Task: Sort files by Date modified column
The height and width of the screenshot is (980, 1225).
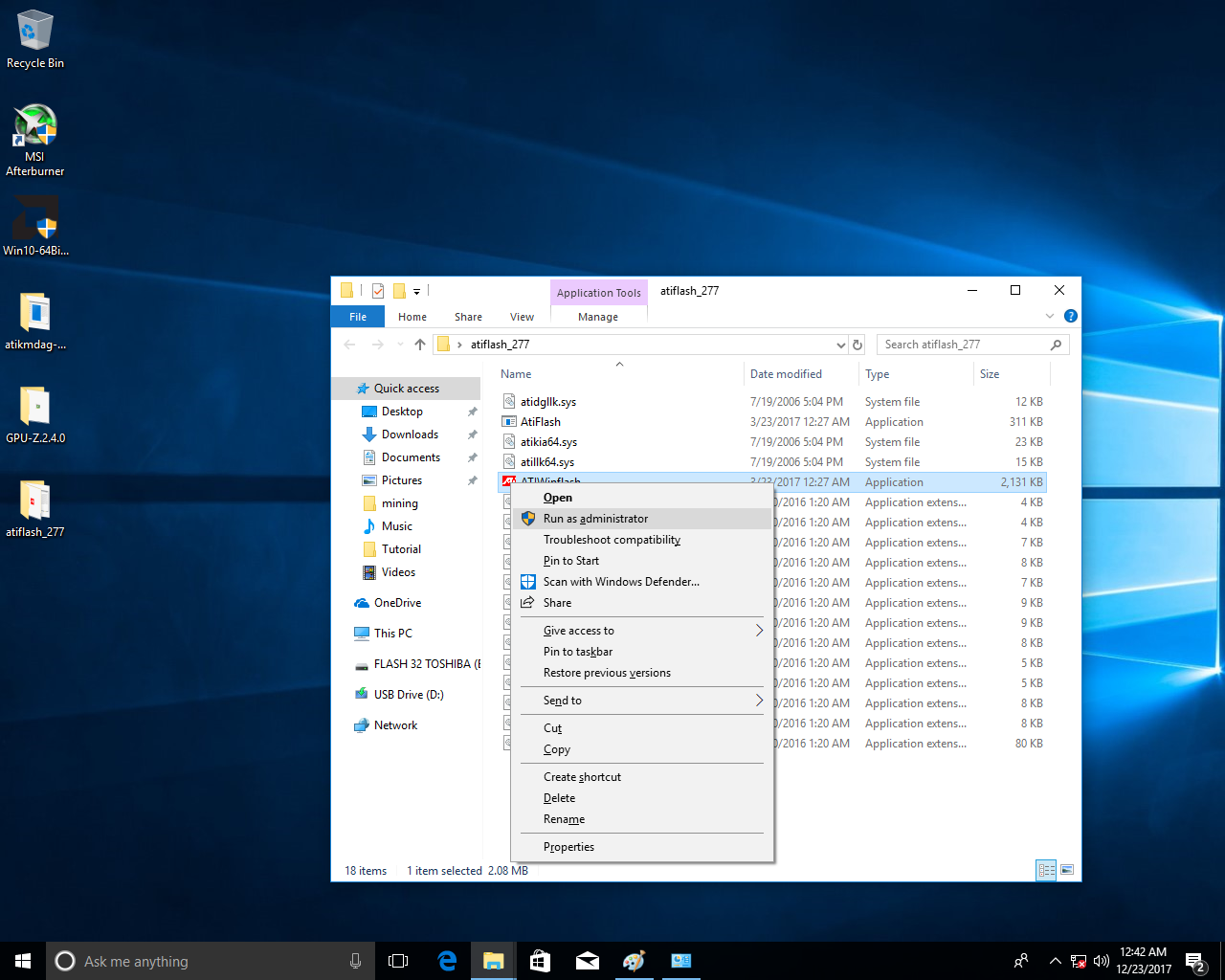Action: point(786,374)
